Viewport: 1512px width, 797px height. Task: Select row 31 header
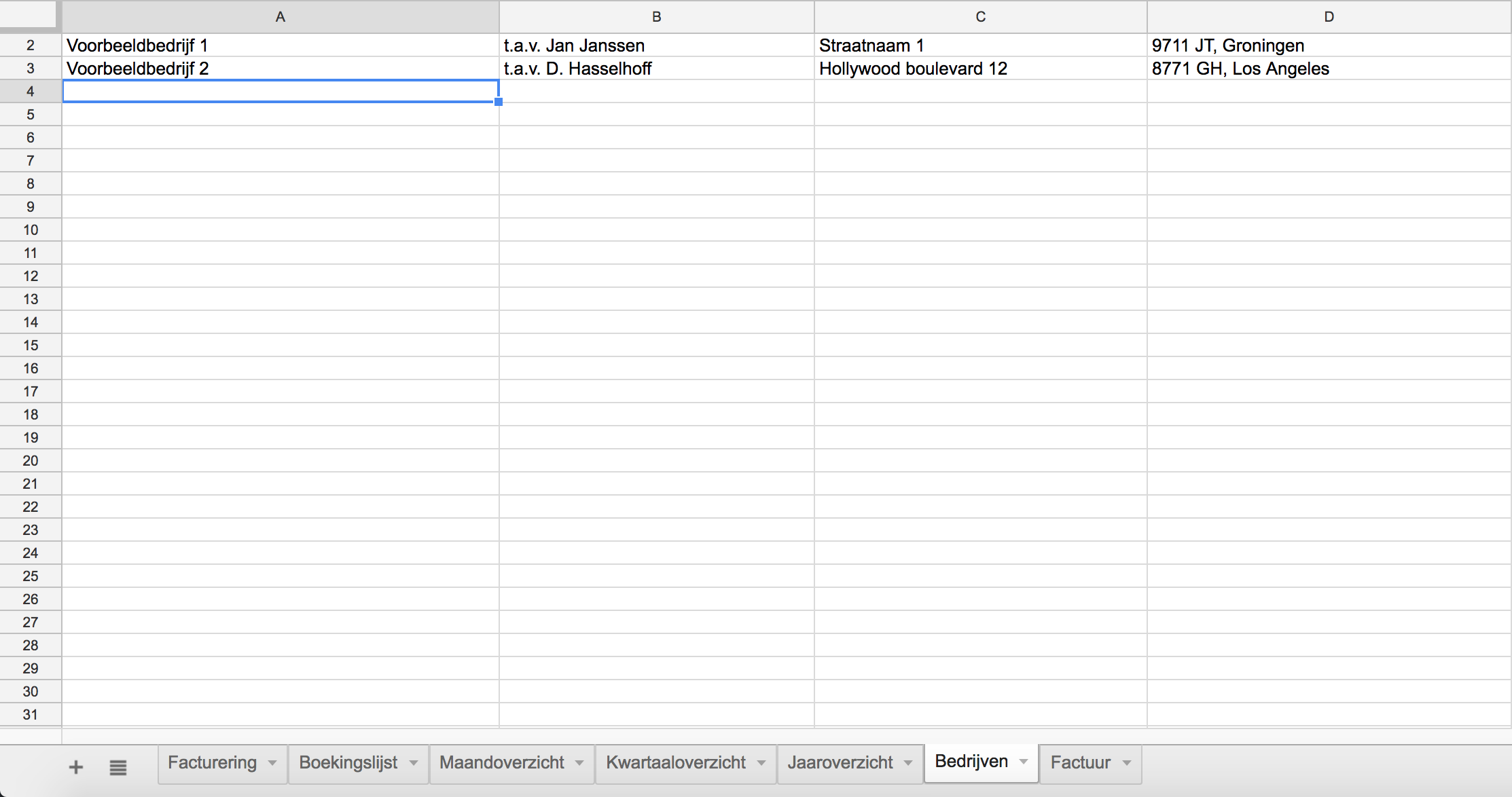coord(31,715)
